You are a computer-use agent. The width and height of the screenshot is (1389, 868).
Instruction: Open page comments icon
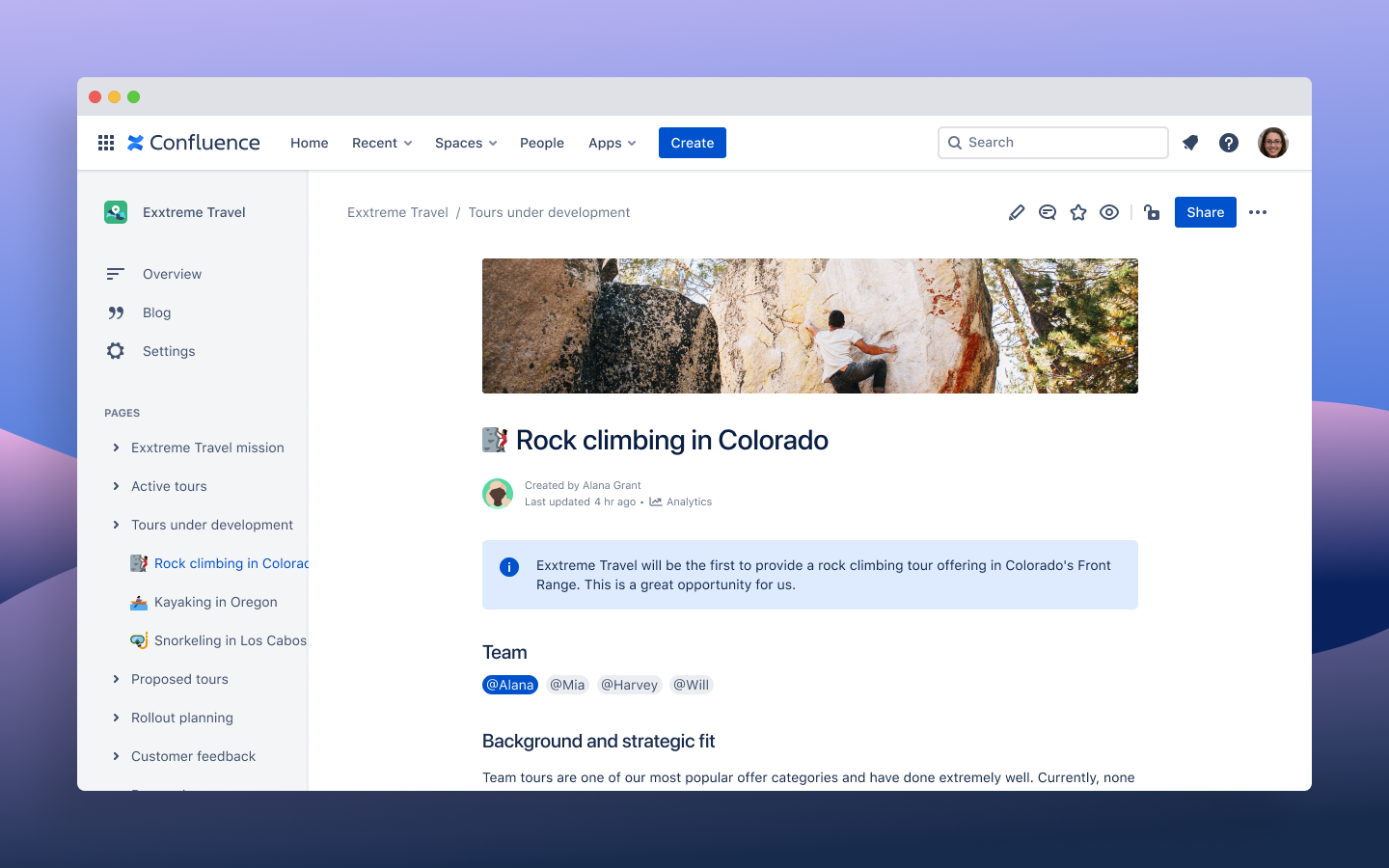coord(1048,212)
